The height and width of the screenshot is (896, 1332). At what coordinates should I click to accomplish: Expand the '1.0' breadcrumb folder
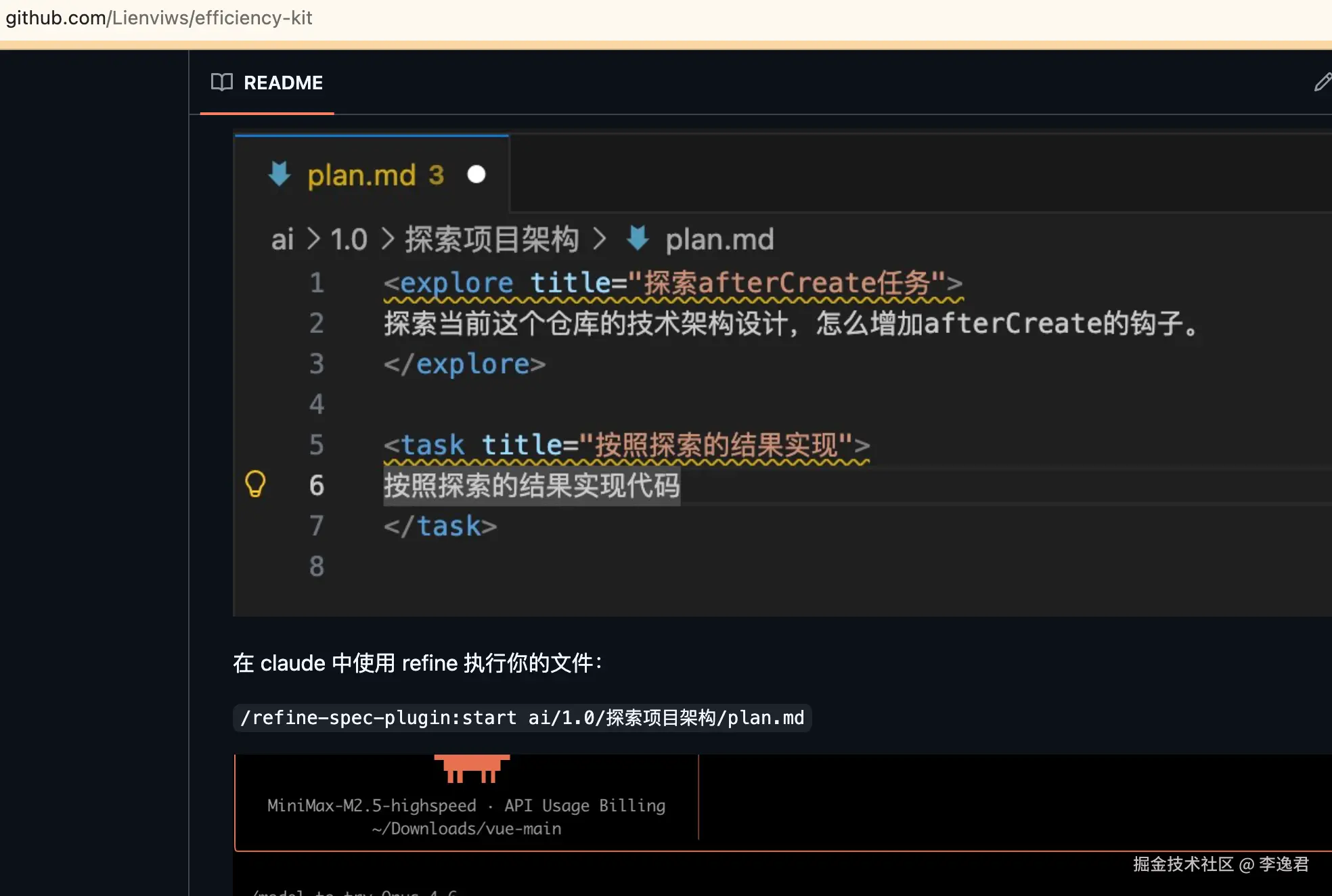point(349,240)
